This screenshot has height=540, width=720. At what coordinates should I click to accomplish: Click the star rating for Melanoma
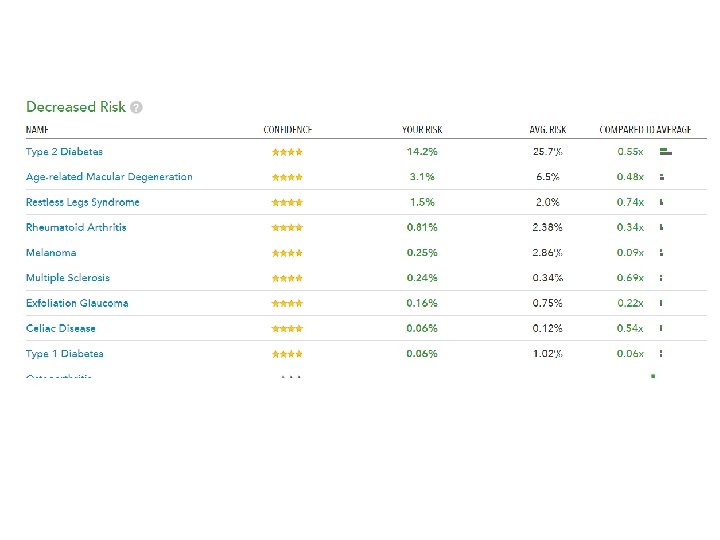287,253
